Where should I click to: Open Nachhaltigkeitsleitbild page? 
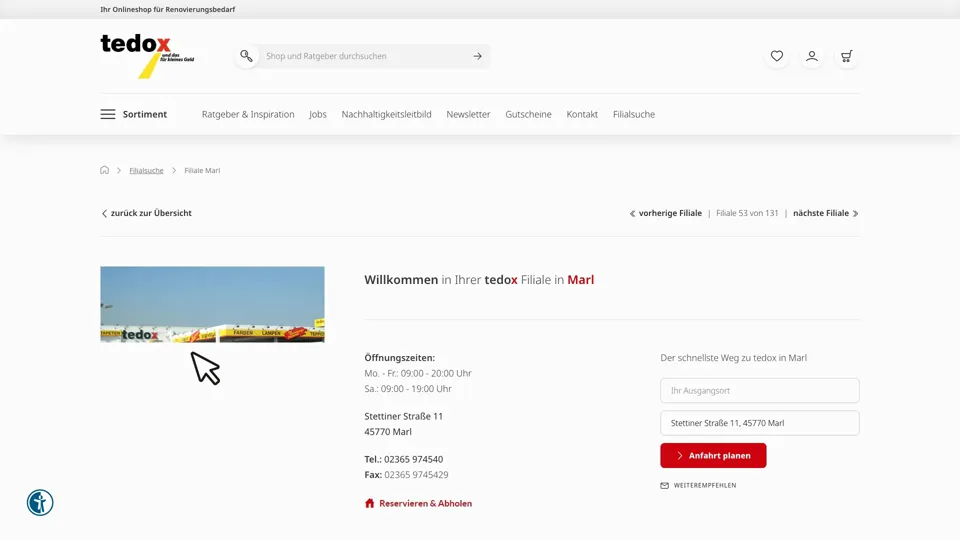386,114
